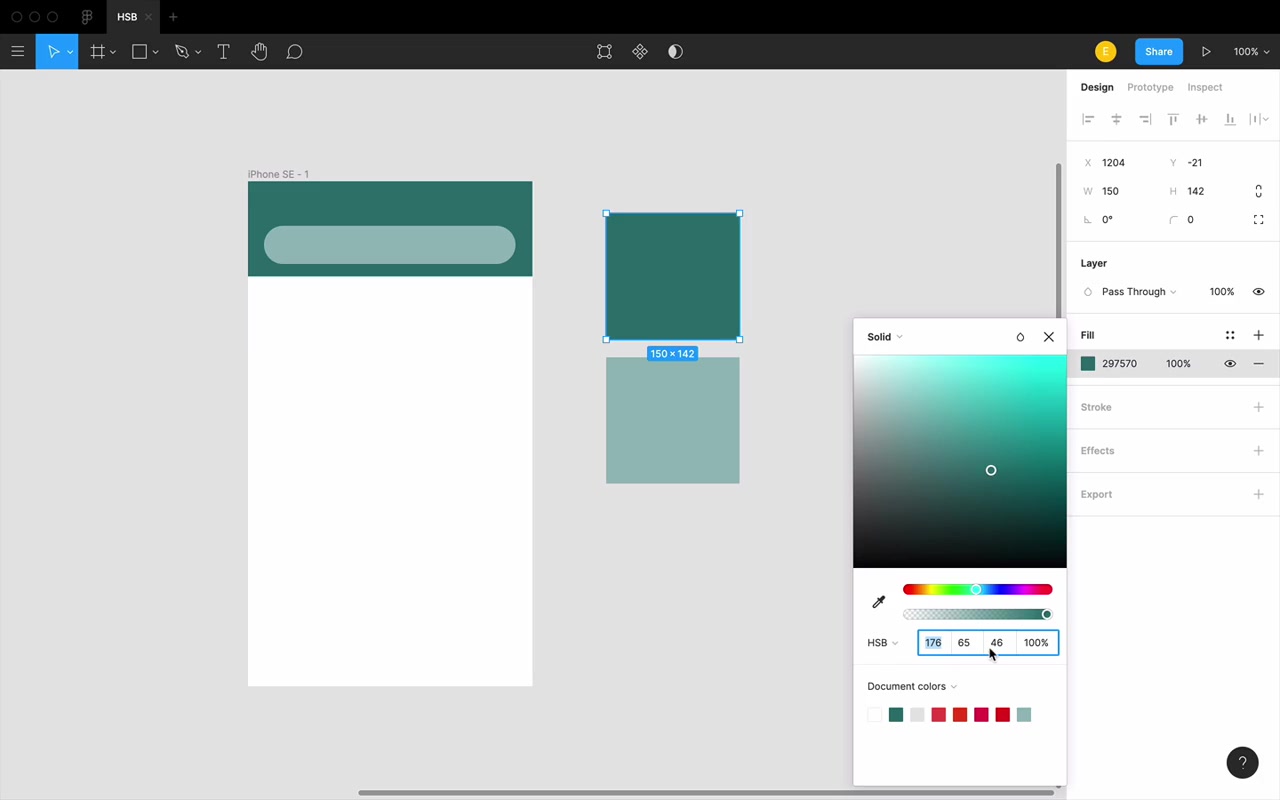Click the Figma home icon

[87, 17]
